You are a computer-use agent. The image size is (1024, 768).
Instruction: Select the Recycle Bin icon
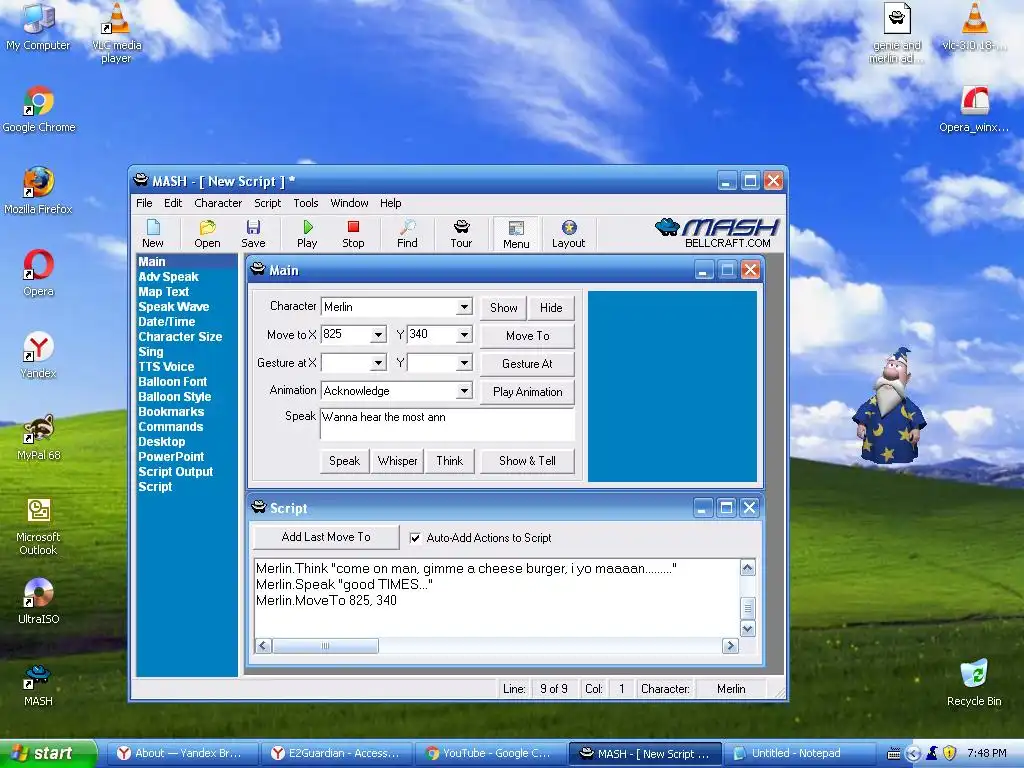pos(974,683)
